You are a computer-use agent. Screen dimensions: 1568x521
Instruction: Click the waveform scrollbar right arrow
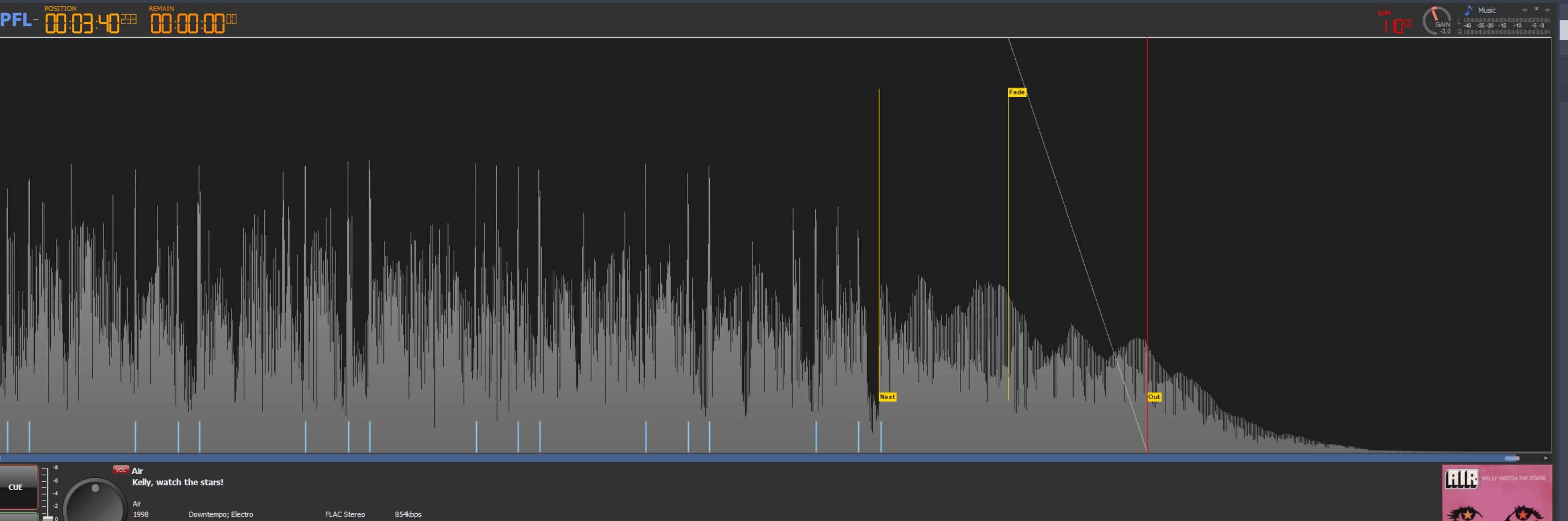1545,458
